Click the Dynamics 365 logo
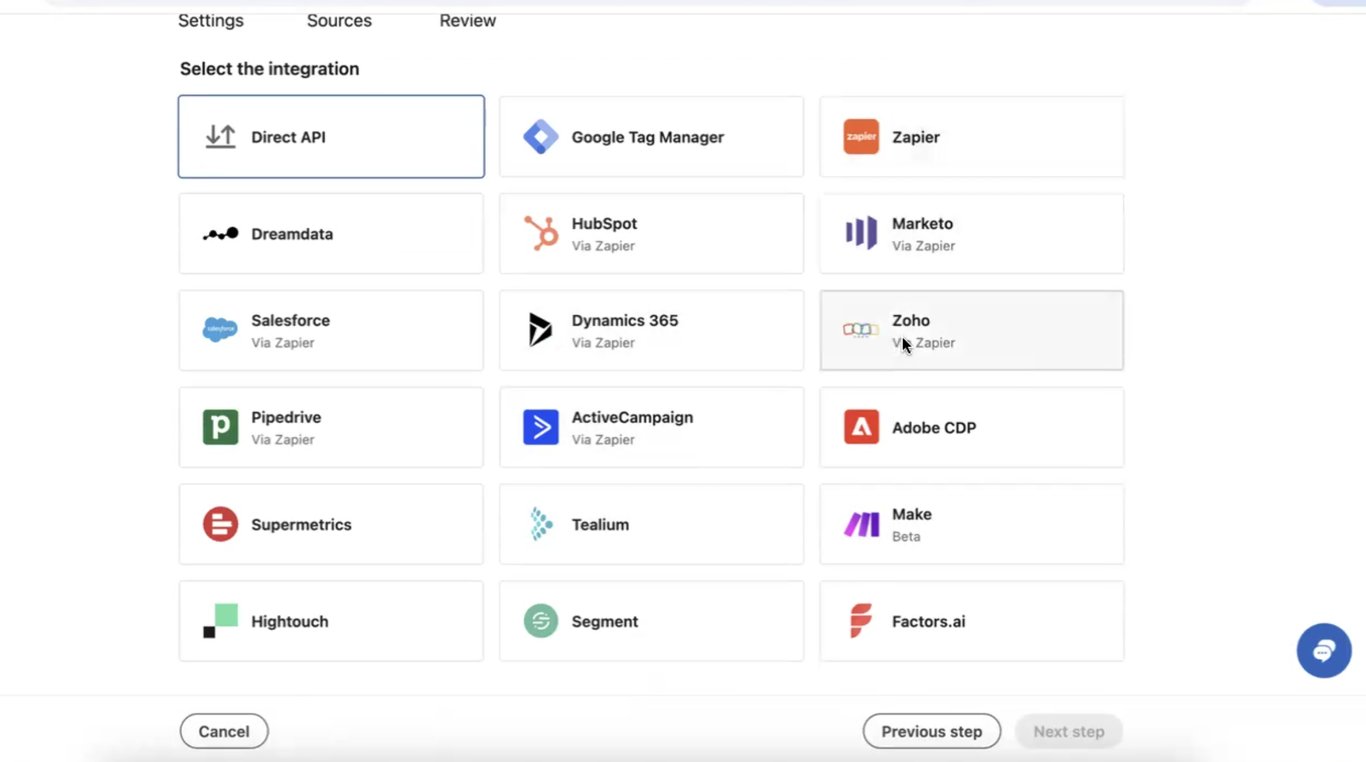 (540, 330)
